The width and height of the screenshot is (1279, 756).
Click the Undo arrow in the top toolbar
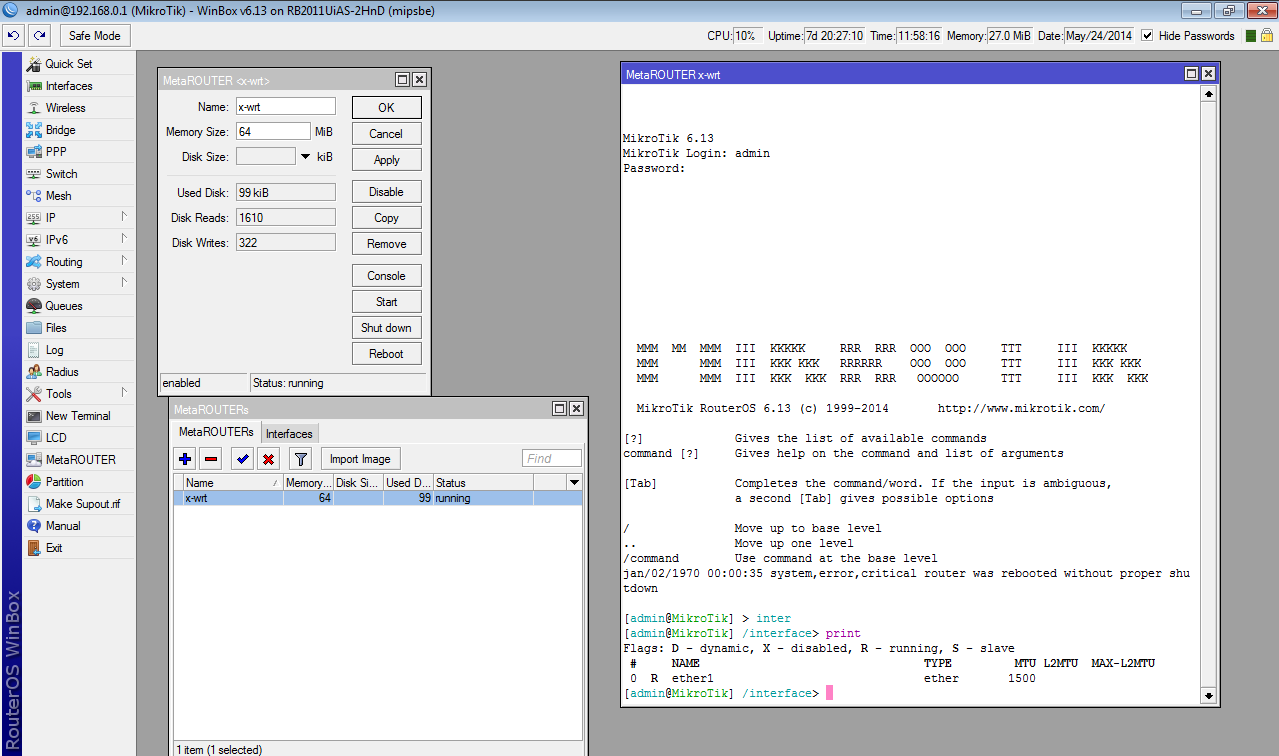click(x=13, y=35)
